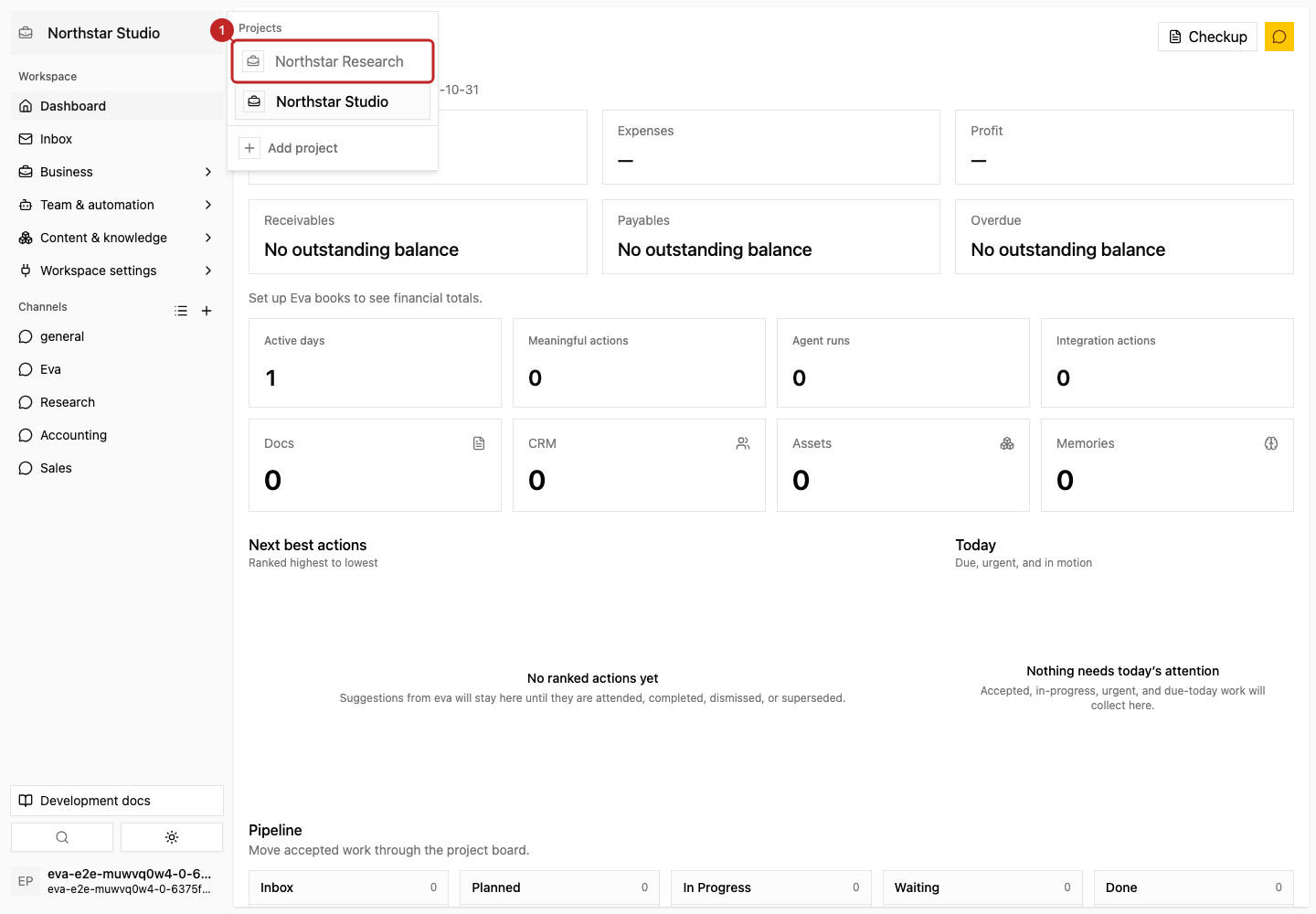
Task: Click 'No ranked actions yet' text
Action: point(592,678)
